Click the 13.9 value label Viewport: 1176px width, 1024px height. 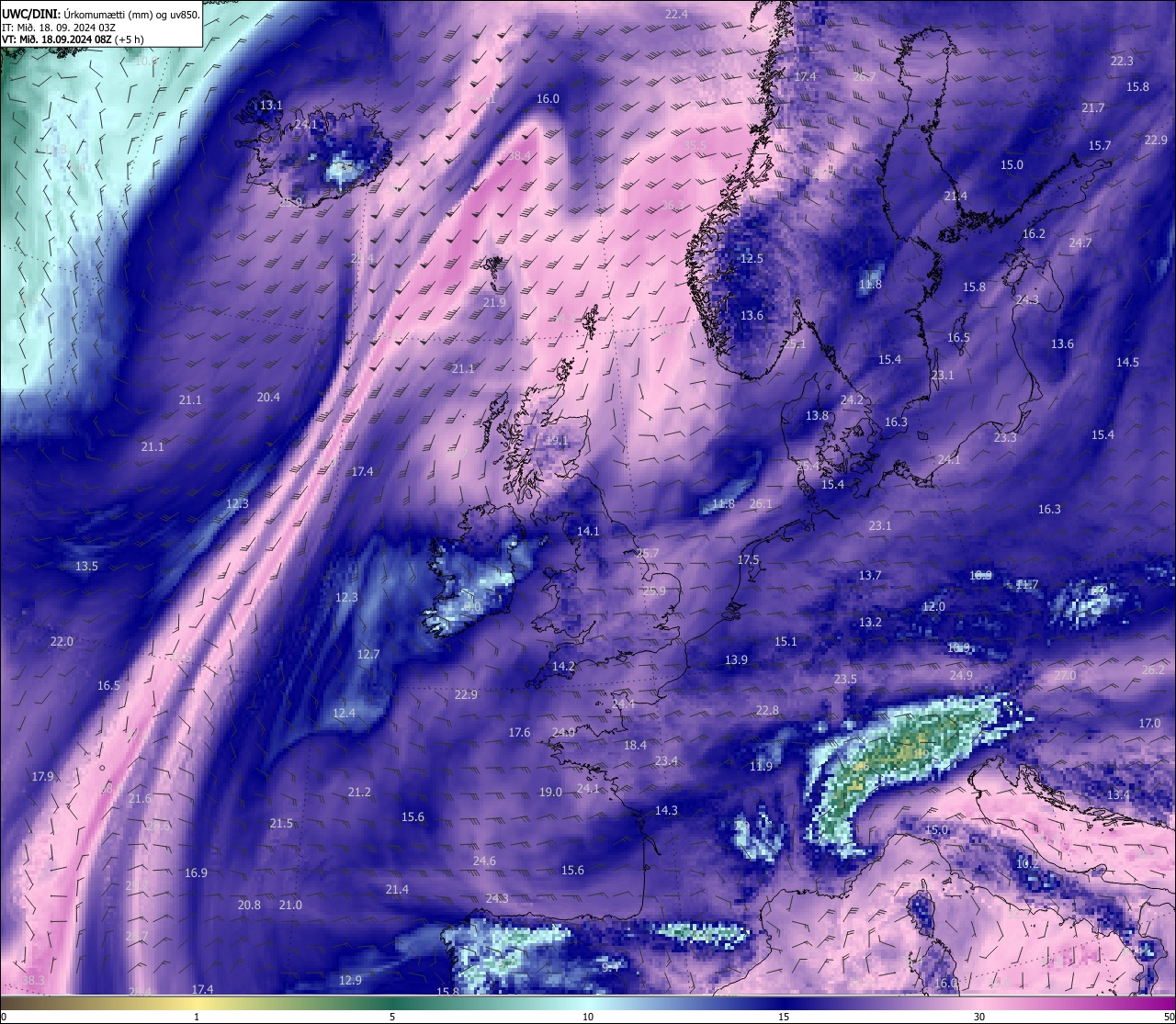pyautogui.click(x=736, y=660)
